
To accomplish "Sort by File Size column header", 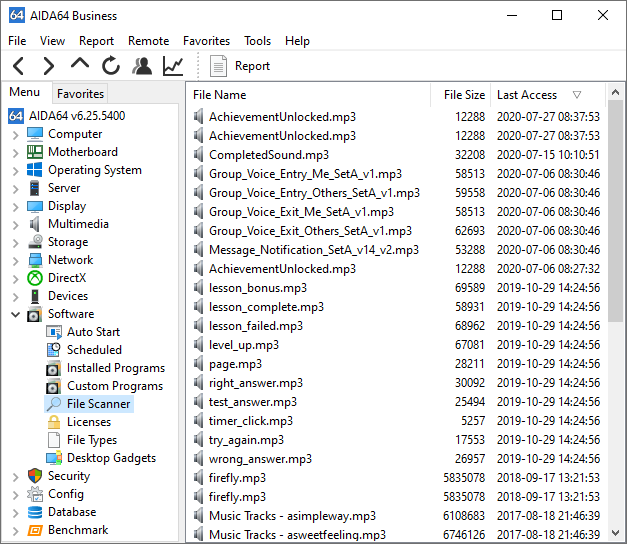I will pos(461,95).
